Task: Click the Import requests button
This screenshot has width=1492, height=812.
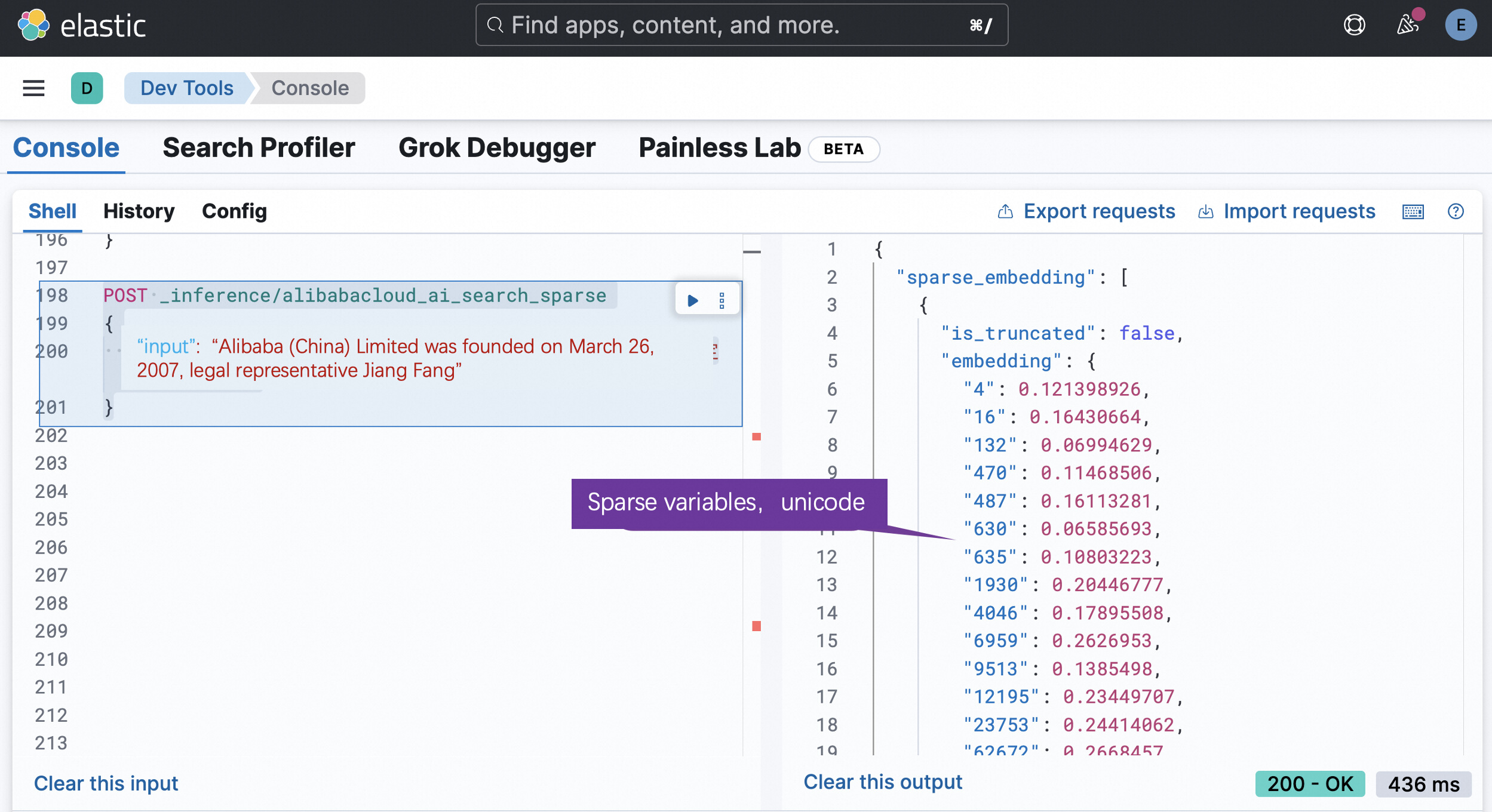Action: click(x=1287, y=211)
